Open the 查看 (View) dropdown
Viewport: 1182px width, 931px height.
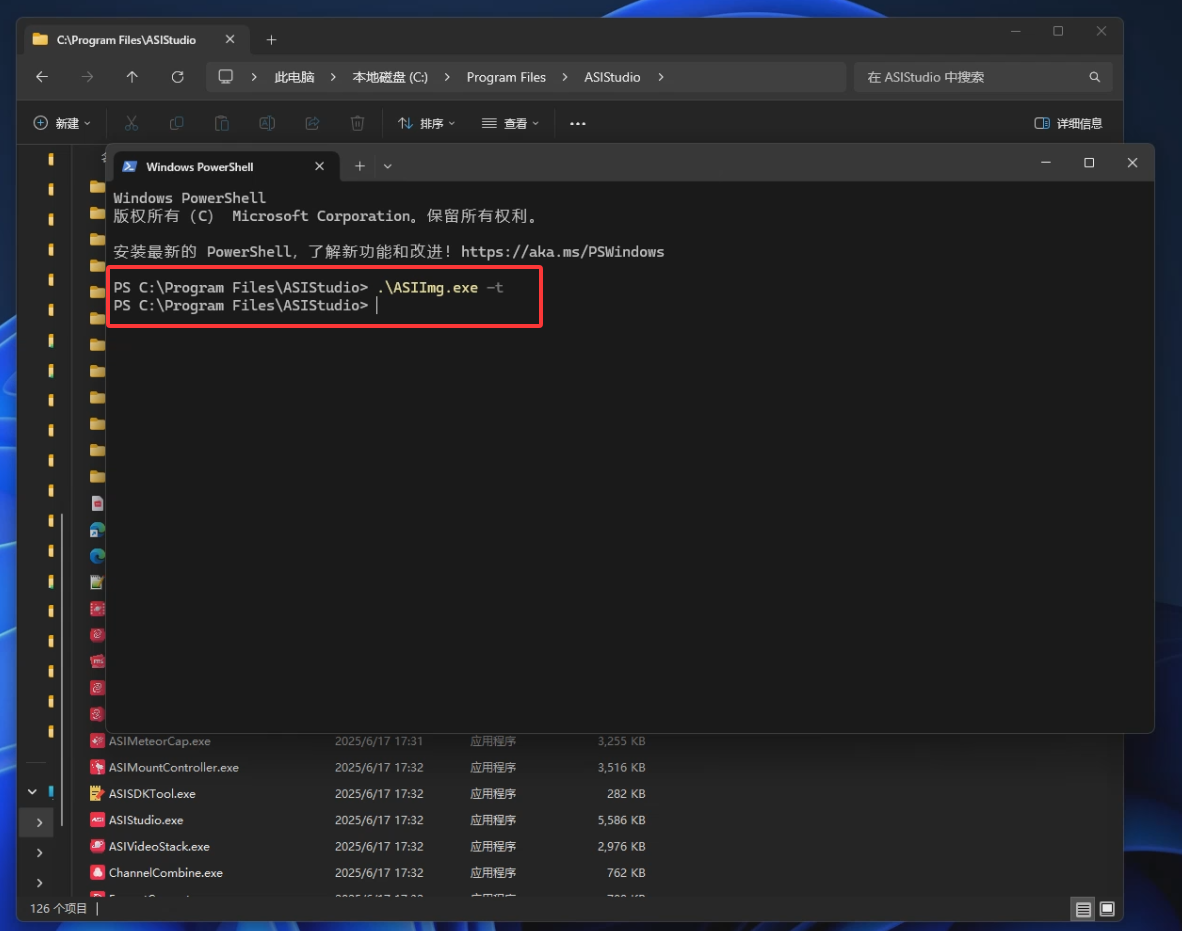(511, 123)
